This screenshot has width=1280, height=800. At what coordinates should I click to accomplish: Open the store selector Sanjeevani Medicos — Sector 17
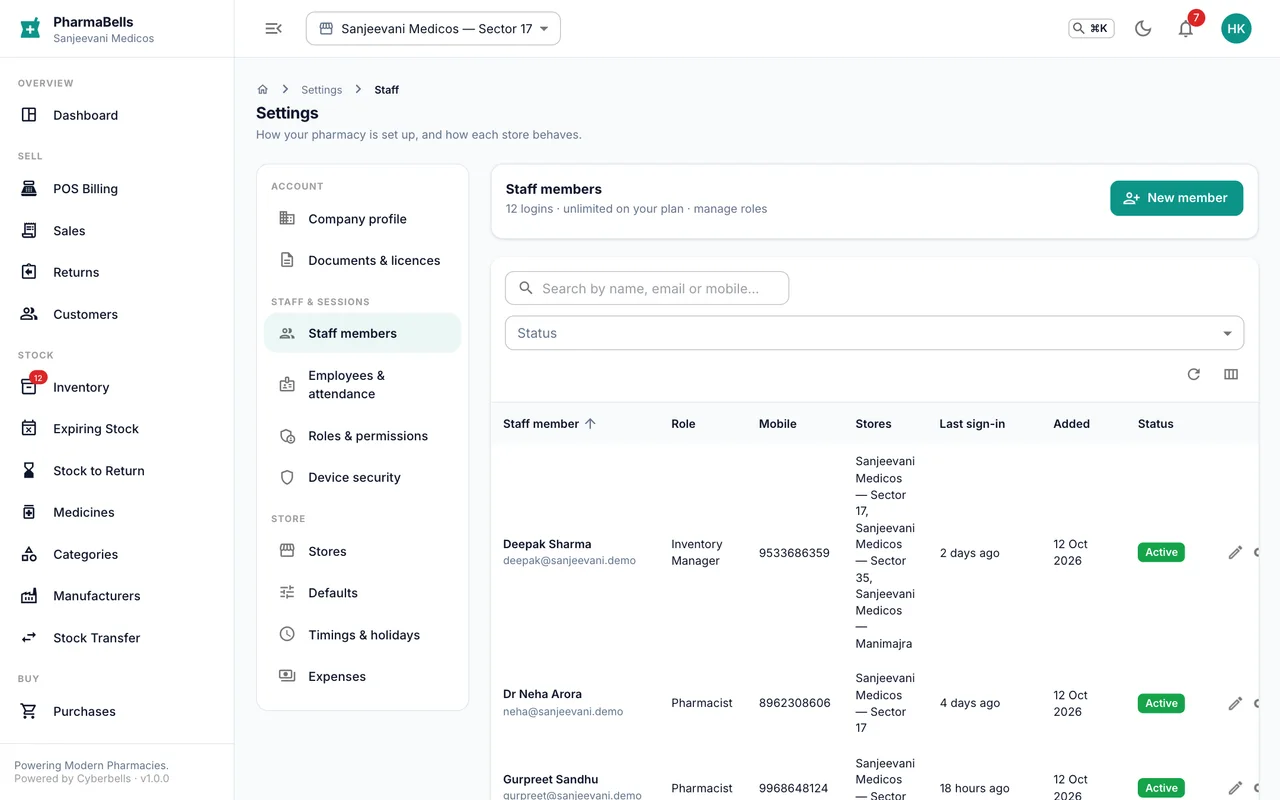[433, 29]
